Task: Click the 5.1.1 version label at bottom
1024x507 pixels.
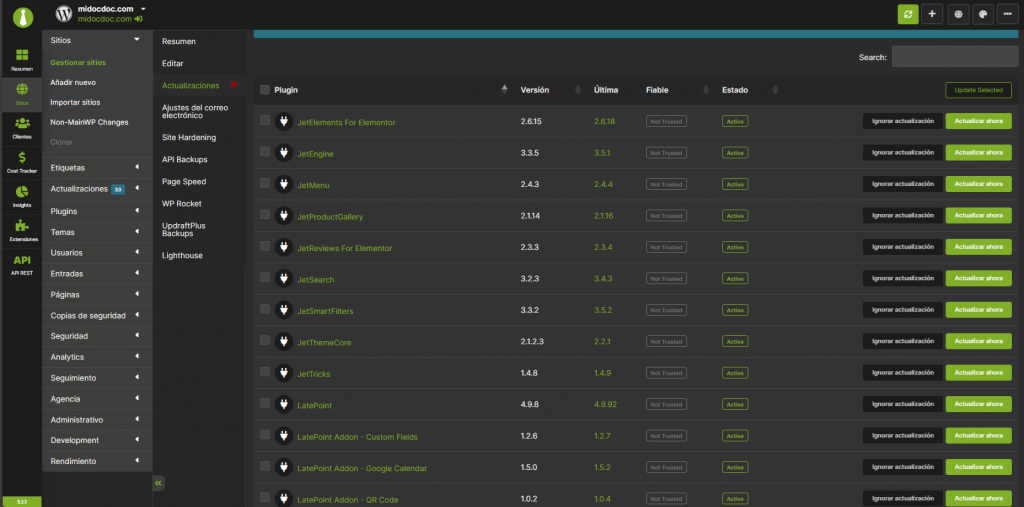Action: click(22, 502)
